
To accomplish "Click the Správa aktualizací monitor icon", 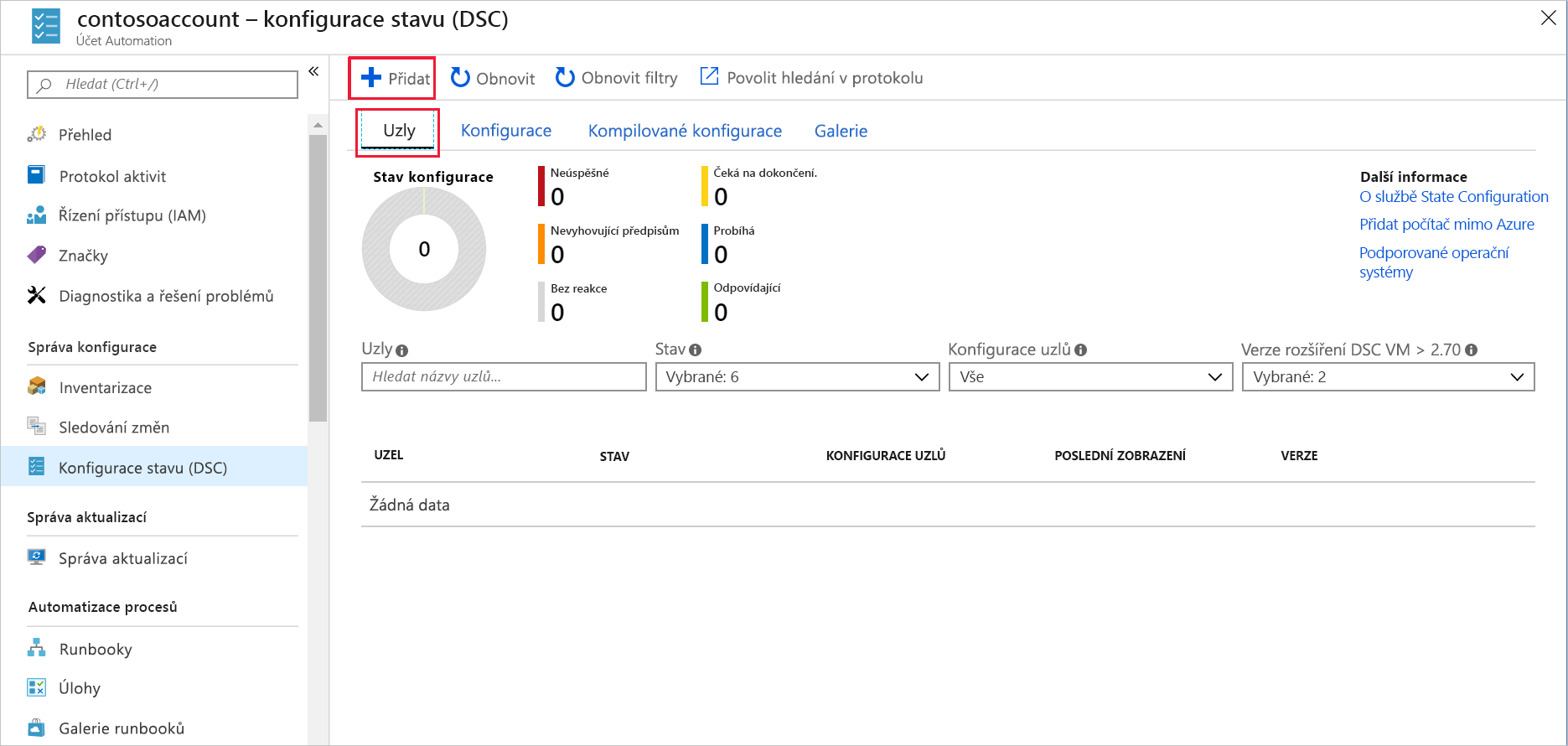I will [36, 557].
